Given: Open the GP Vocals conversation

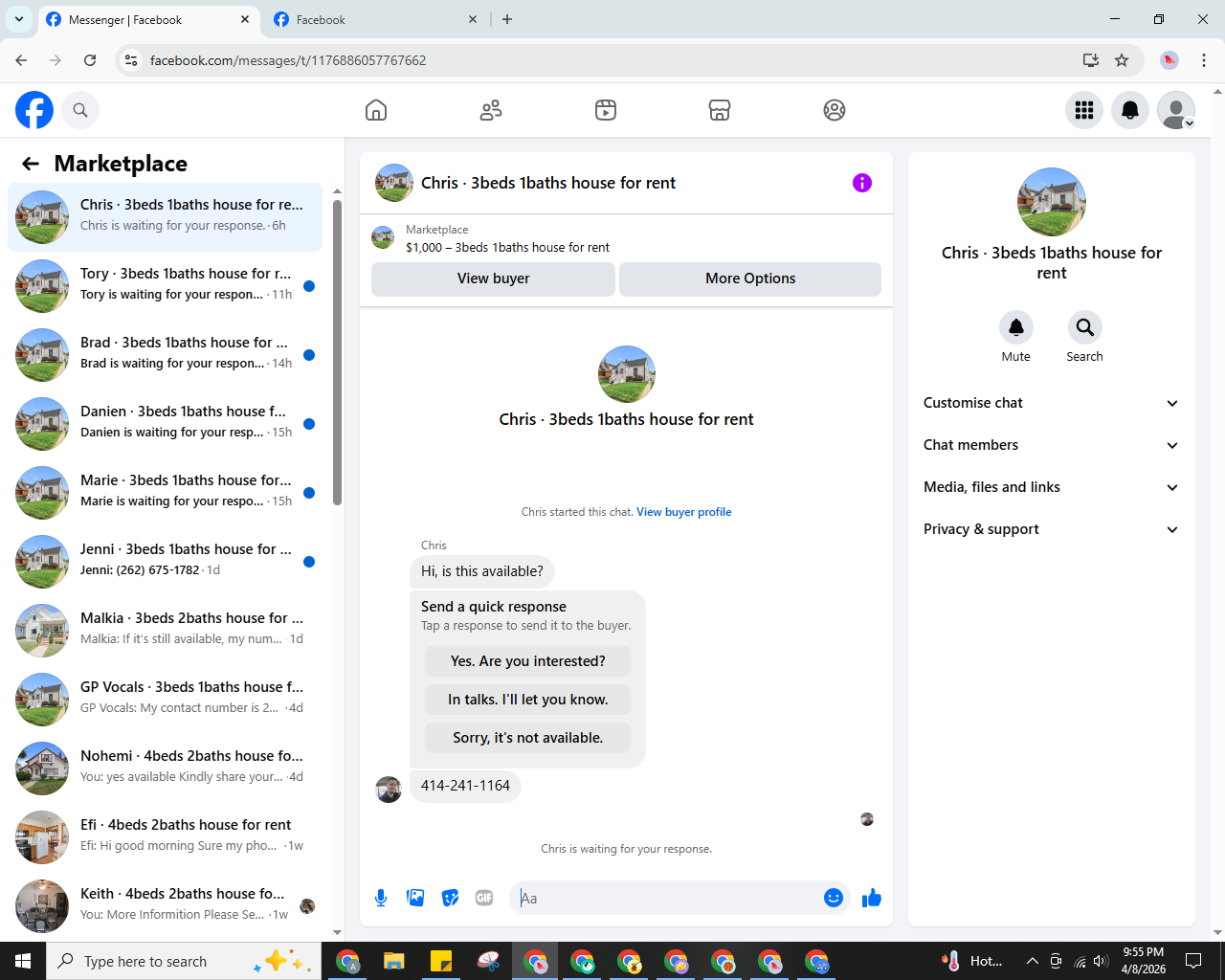Looking at the screenshot, I should [x=165, y=700].
